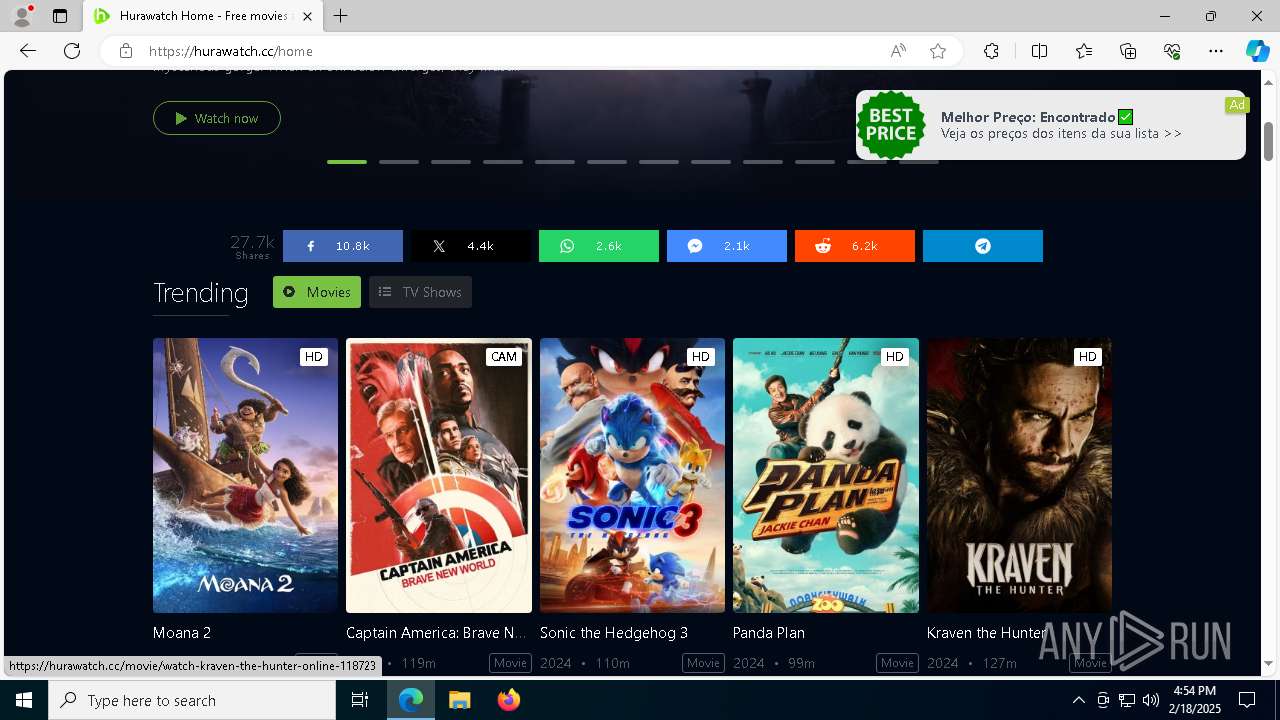
Task: Open notifications center icon
Action: tap(1247, 700)
